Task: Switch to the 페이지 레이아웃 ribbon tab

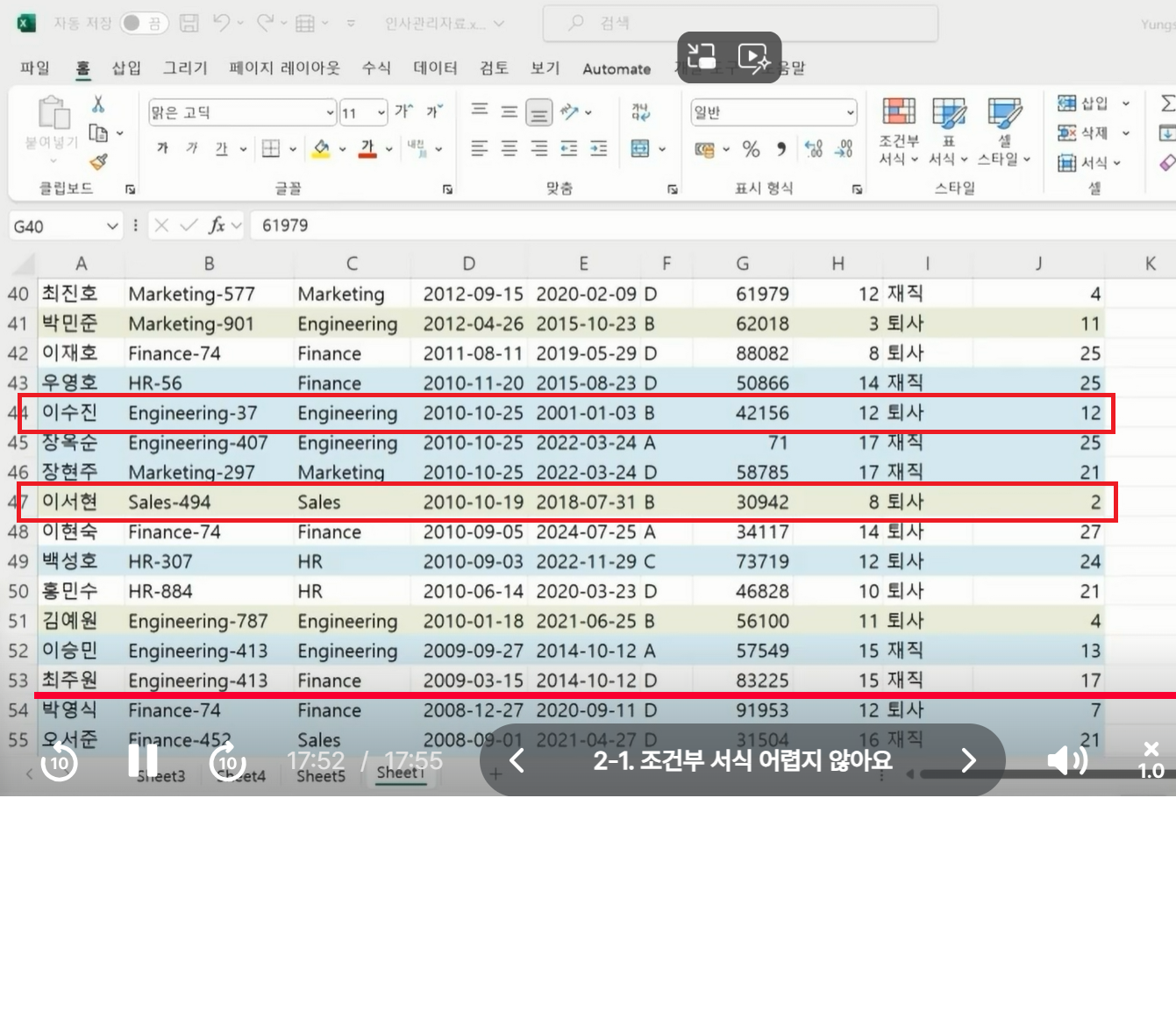Action: click(x=284, y=68)
